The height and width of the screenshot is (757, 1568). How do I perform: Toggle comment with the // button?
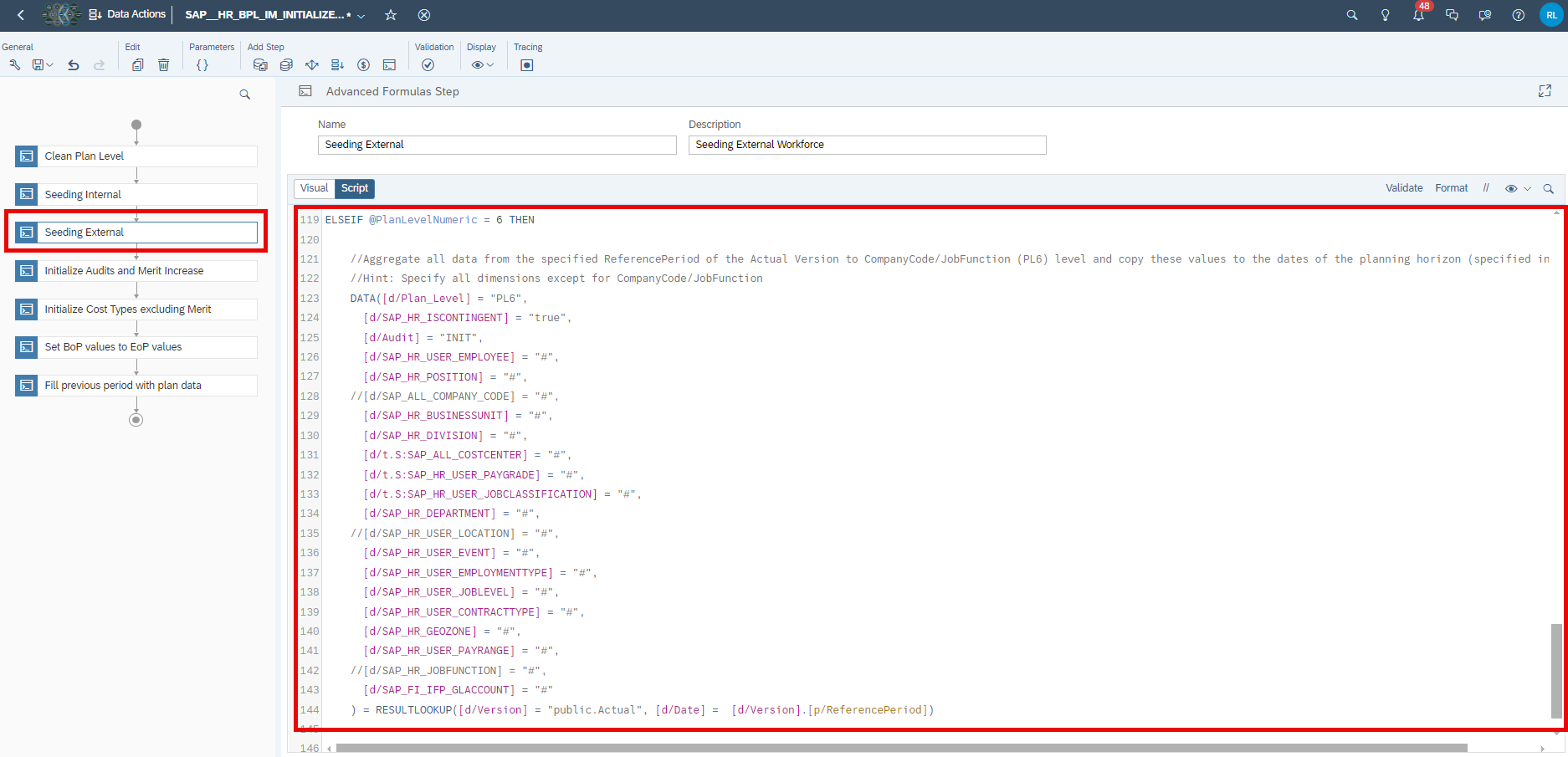[1486, 188]
